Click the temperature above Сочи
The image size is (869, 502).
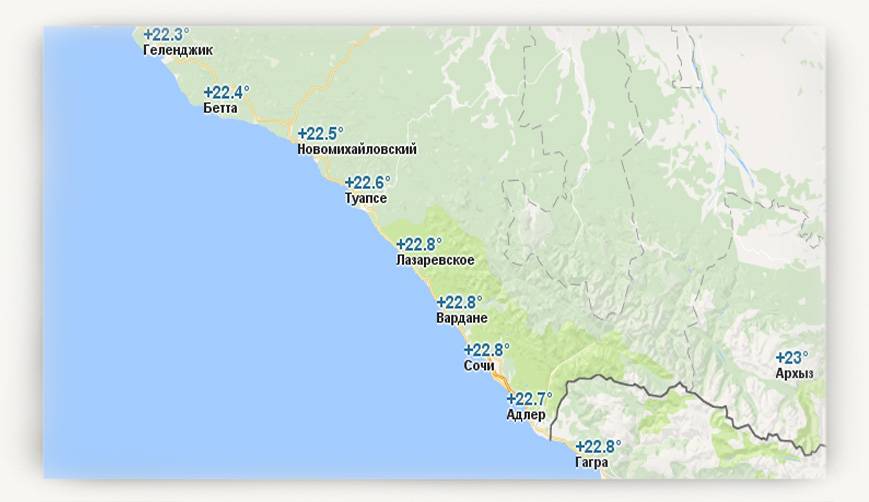(x=486, y=350)
